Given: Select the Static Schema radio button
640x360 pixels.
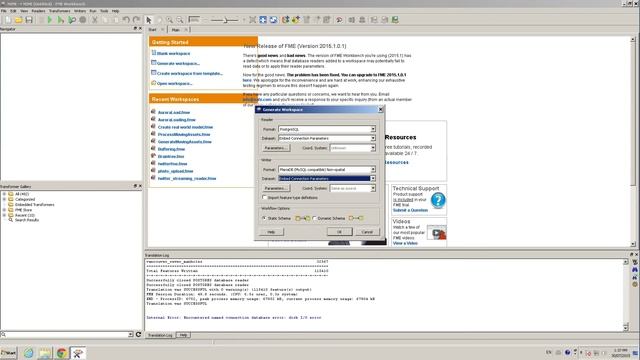Looking at the screenshot, I should pos(264,218).
